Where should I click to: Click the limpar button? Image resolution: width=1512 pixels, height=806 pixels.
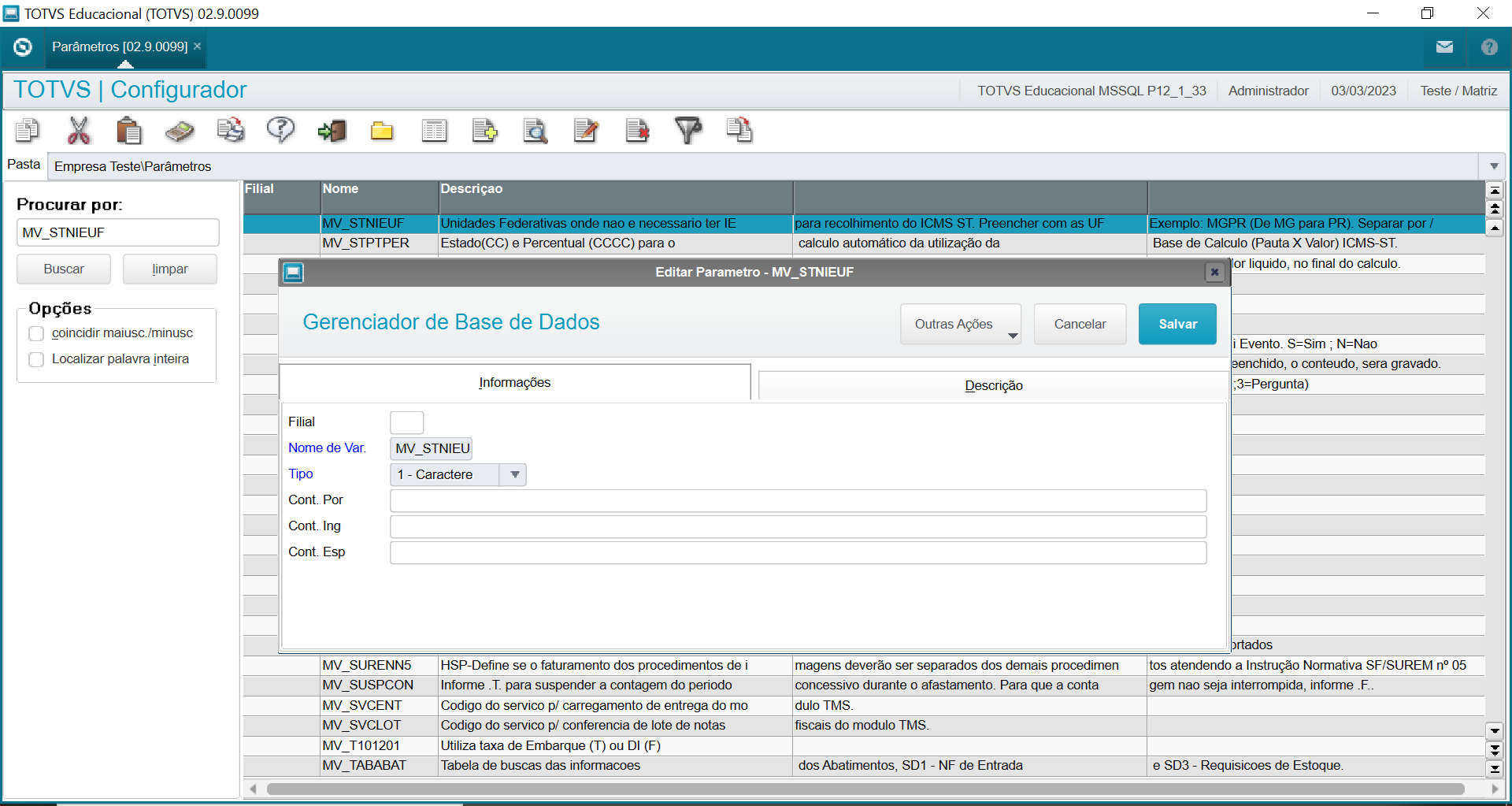tap(169, 269)
